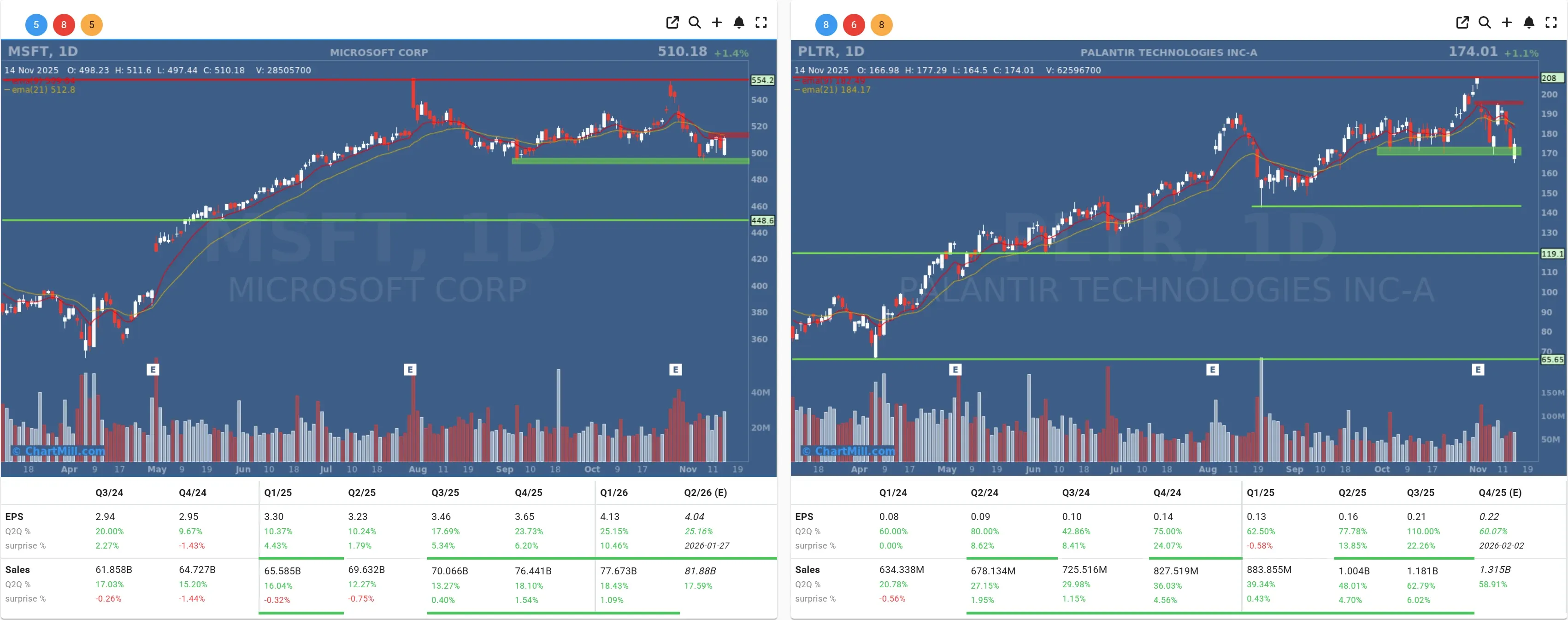
Task: Enter fullscreen mode on PLTR chart
Action: [1551, 23]
